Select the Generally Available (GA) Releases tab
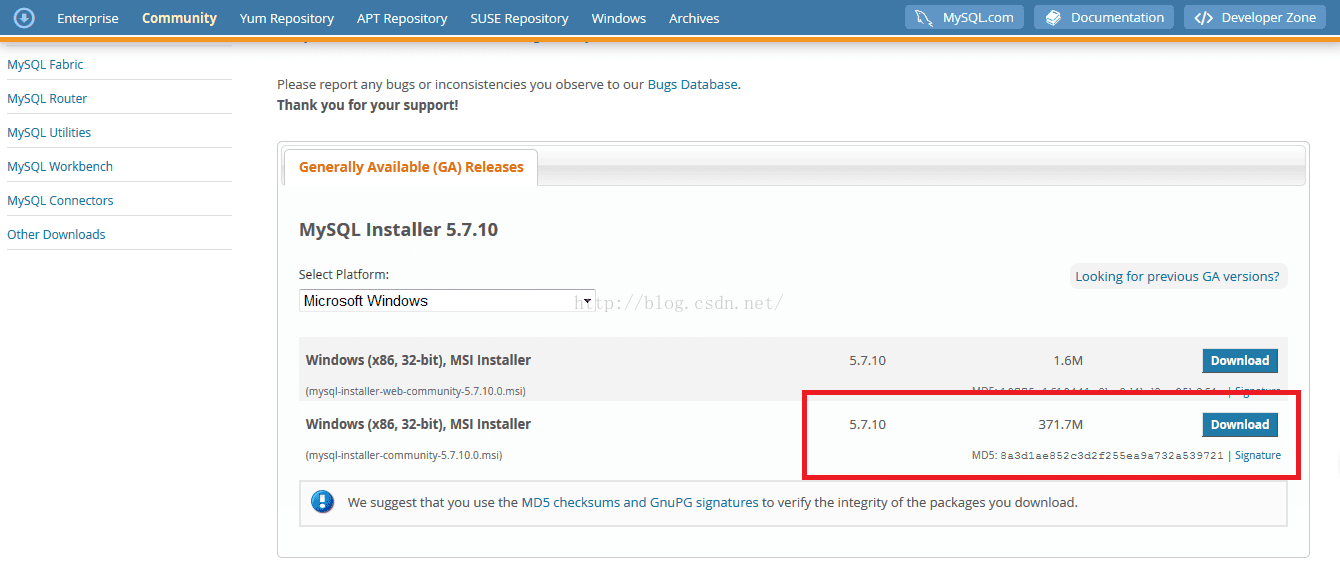Screen dimensions: 1340x585 coord(410,167)
